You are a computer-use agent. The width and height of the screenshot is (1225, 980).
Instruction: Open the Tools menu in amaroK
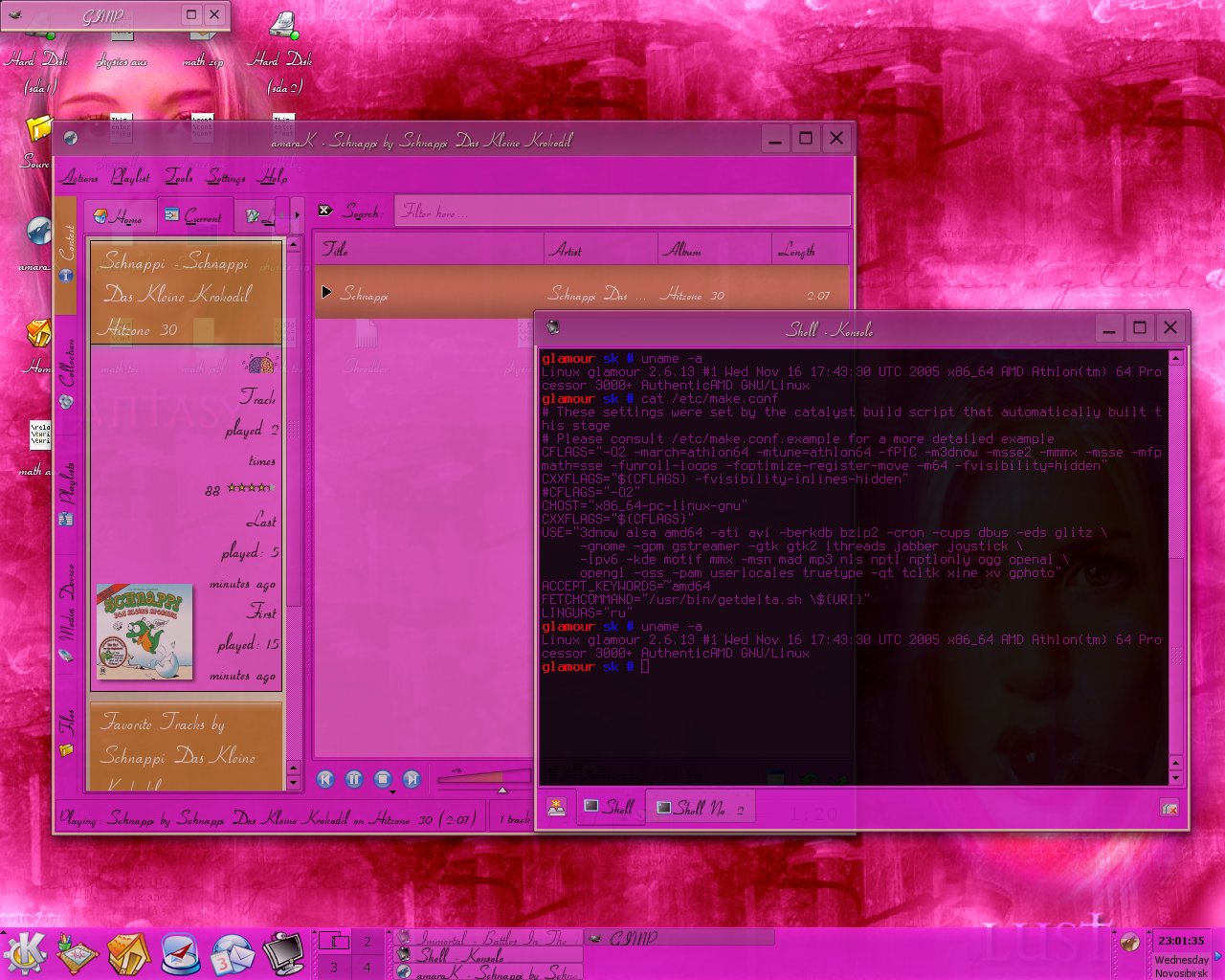pyautogui.click(x=179, y=177)
